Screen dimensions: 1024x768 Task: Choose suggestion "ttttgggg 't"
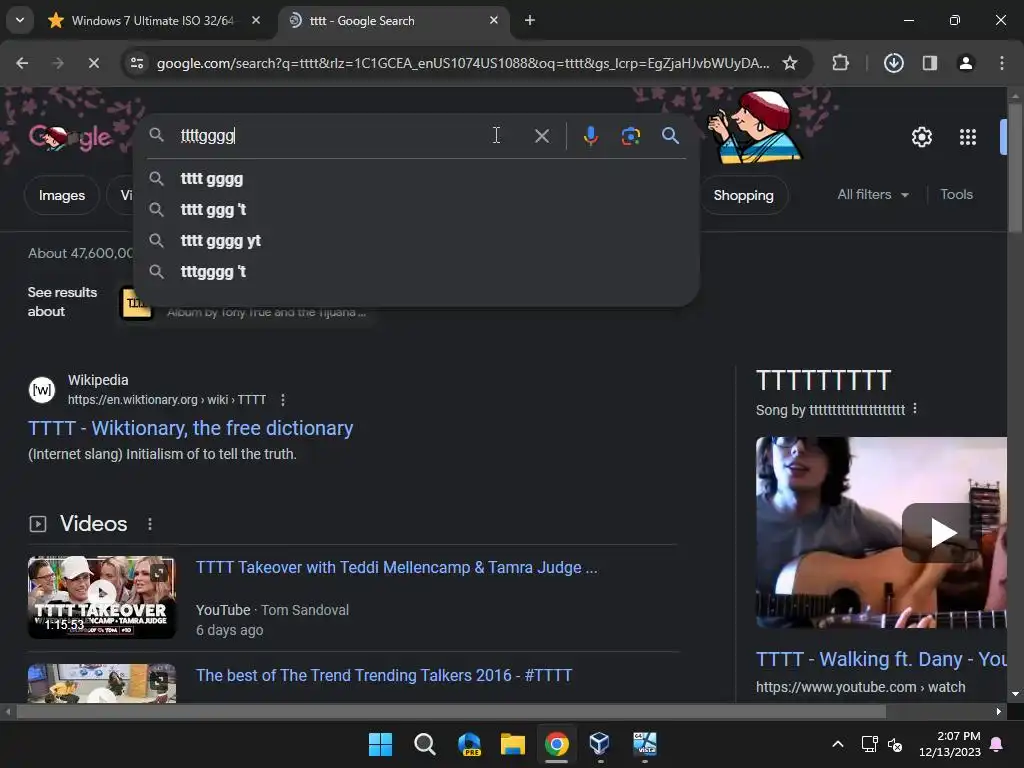tap(416, 272)
